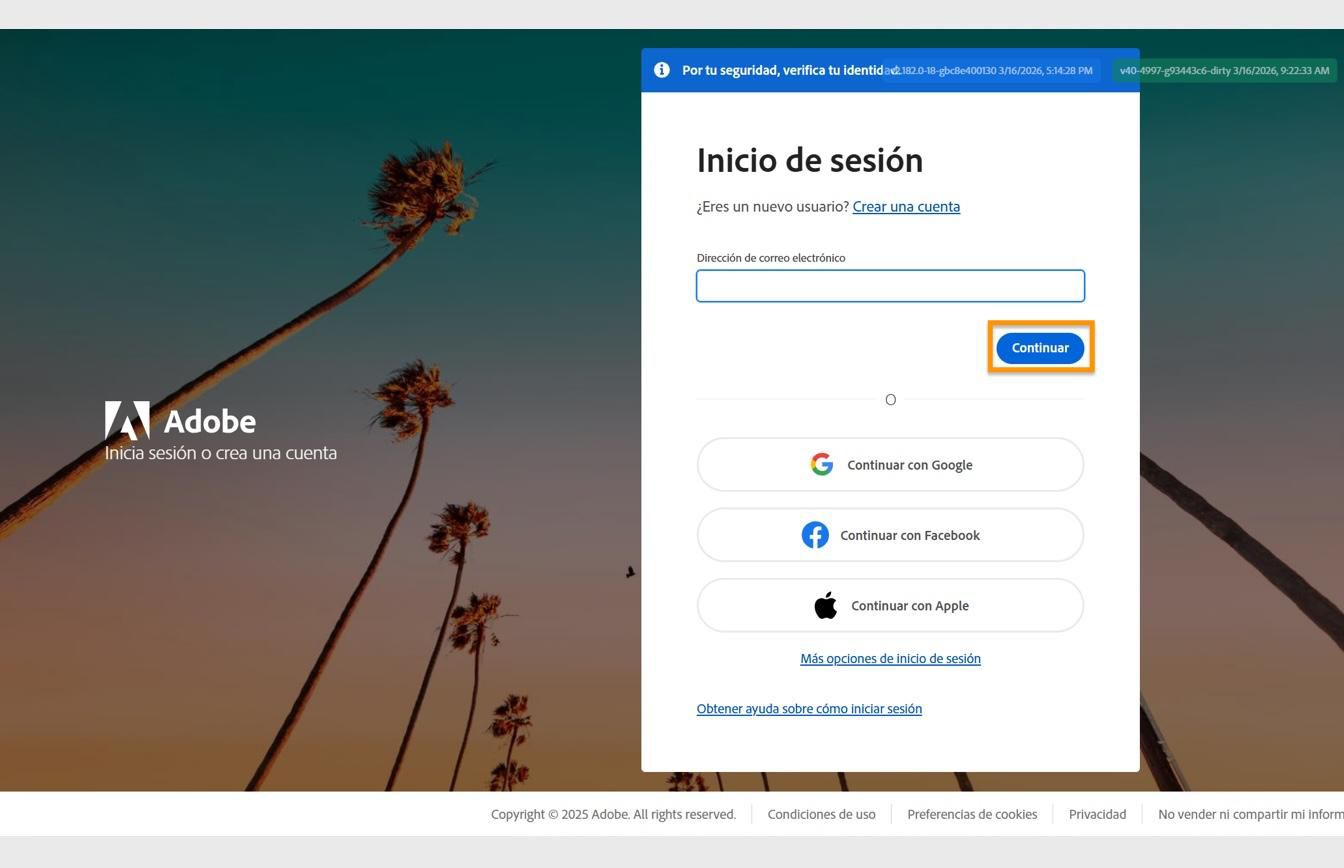Select the Apple logo icon
This screenshot has width=1344, height=868.
pos(826,604)
